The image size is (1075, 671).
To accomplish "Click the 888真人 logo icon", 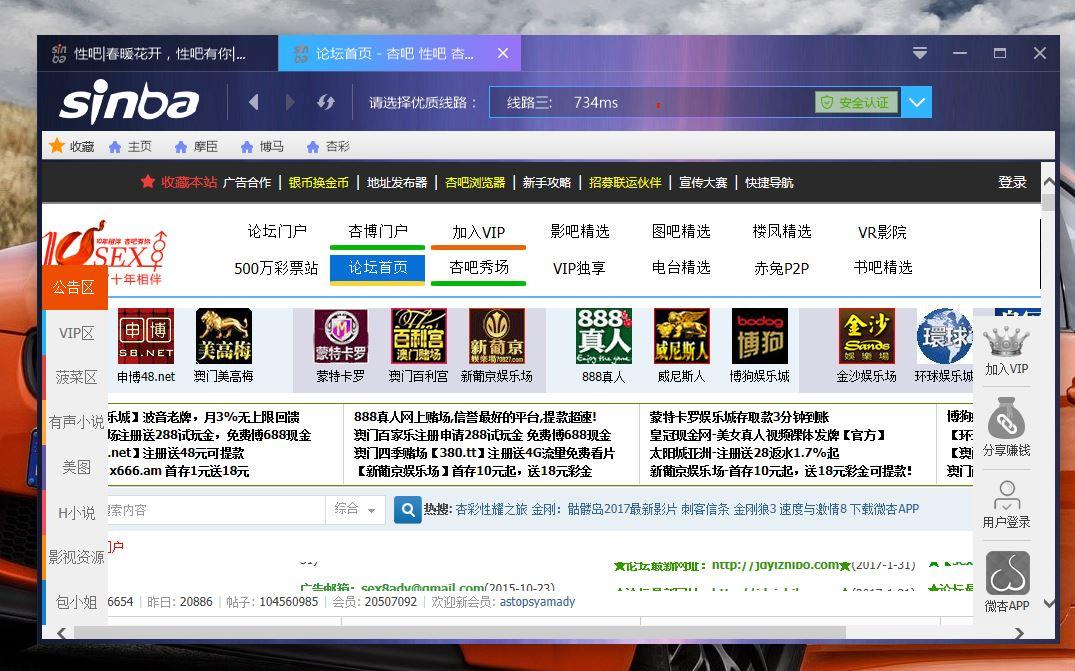I will click(603, 336).
